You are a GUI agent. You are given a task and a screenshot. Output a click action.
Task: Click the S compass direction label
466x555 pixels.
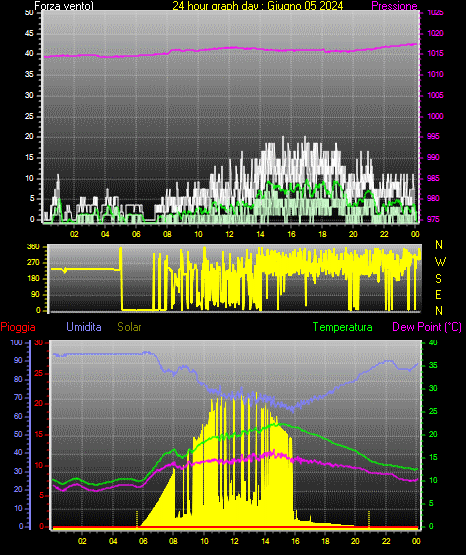[x=438, y=279]
